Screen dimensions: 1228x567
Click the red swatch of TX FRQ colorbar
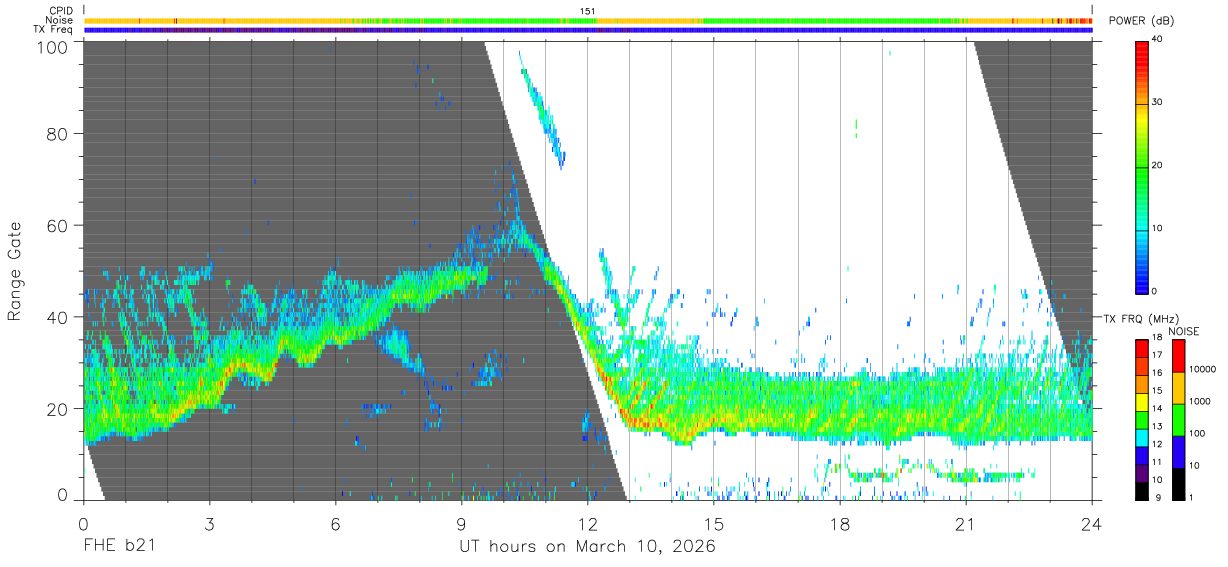1141,349
